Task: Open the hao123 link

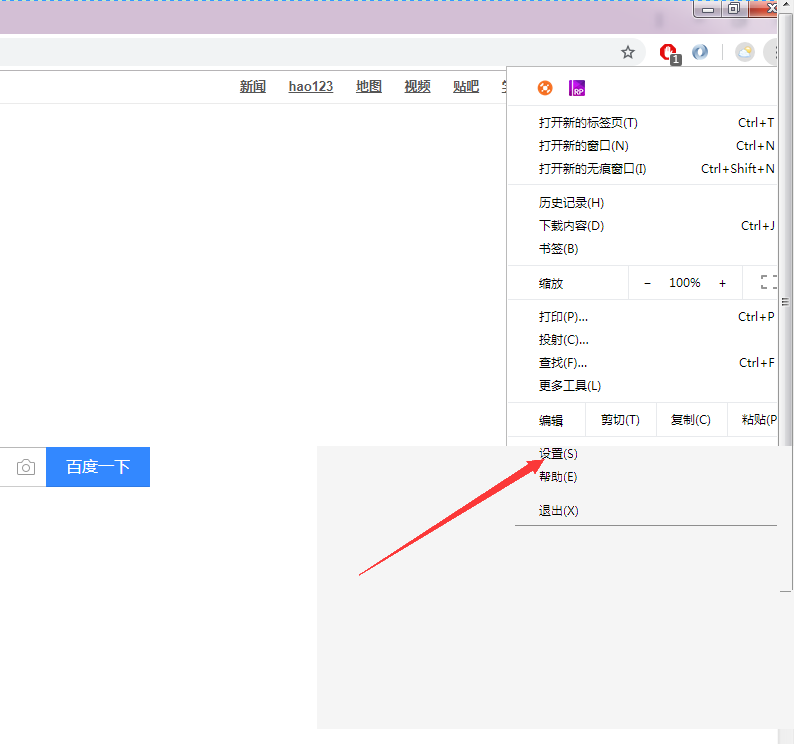Action: (x=311, y=87)
